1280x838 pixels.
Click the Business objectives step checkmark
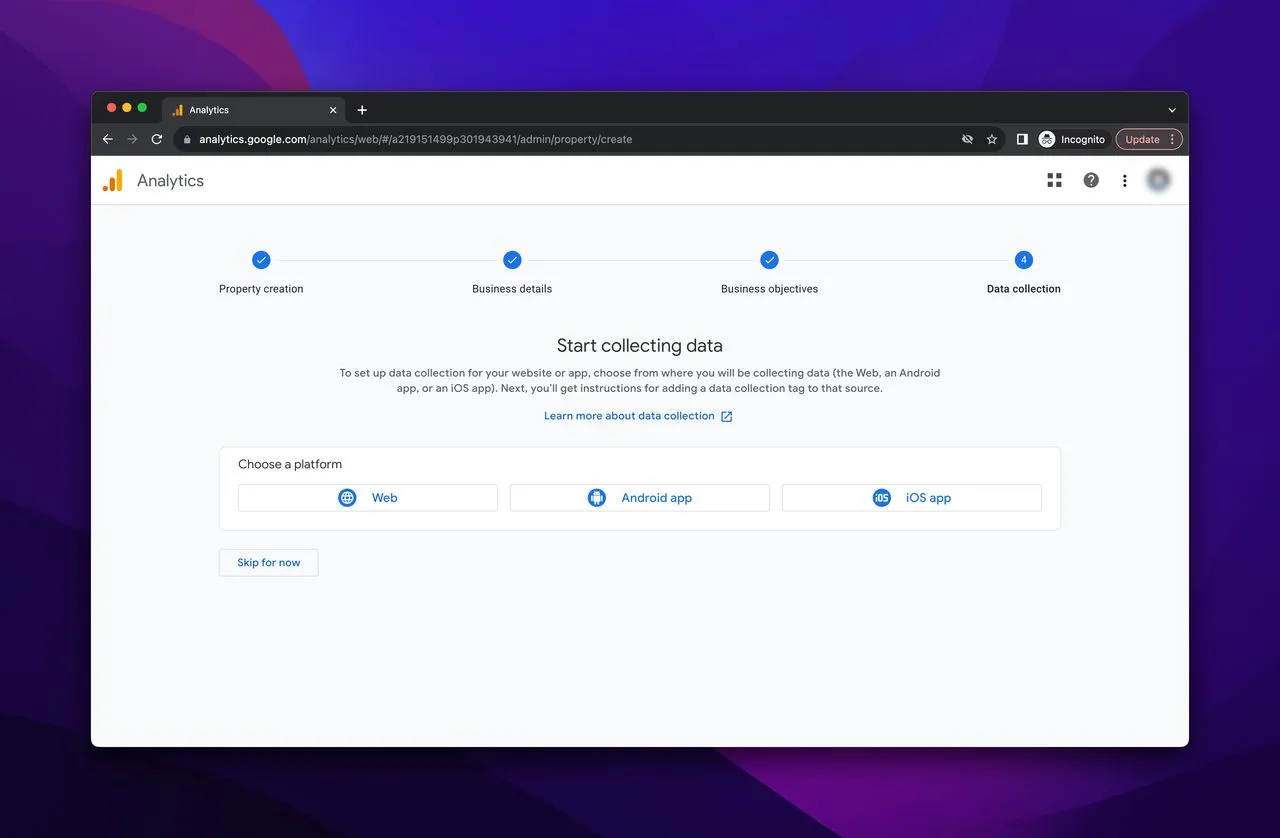click(769, 260)
